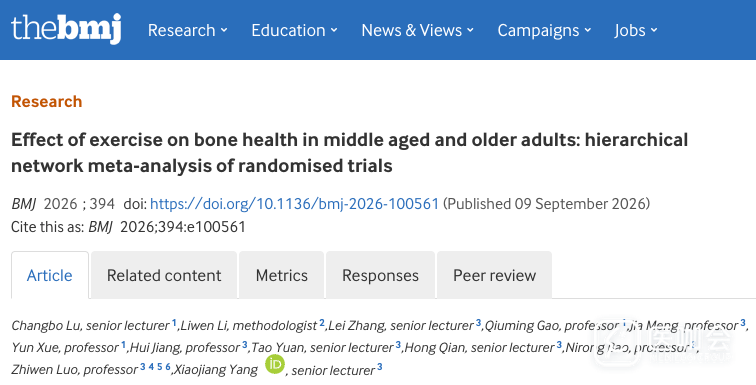This screenshot has height=385, width=756.
Task: Click affiliation superscript 6 after Zhiwen Luo
Action: click(x=168, y=367)
